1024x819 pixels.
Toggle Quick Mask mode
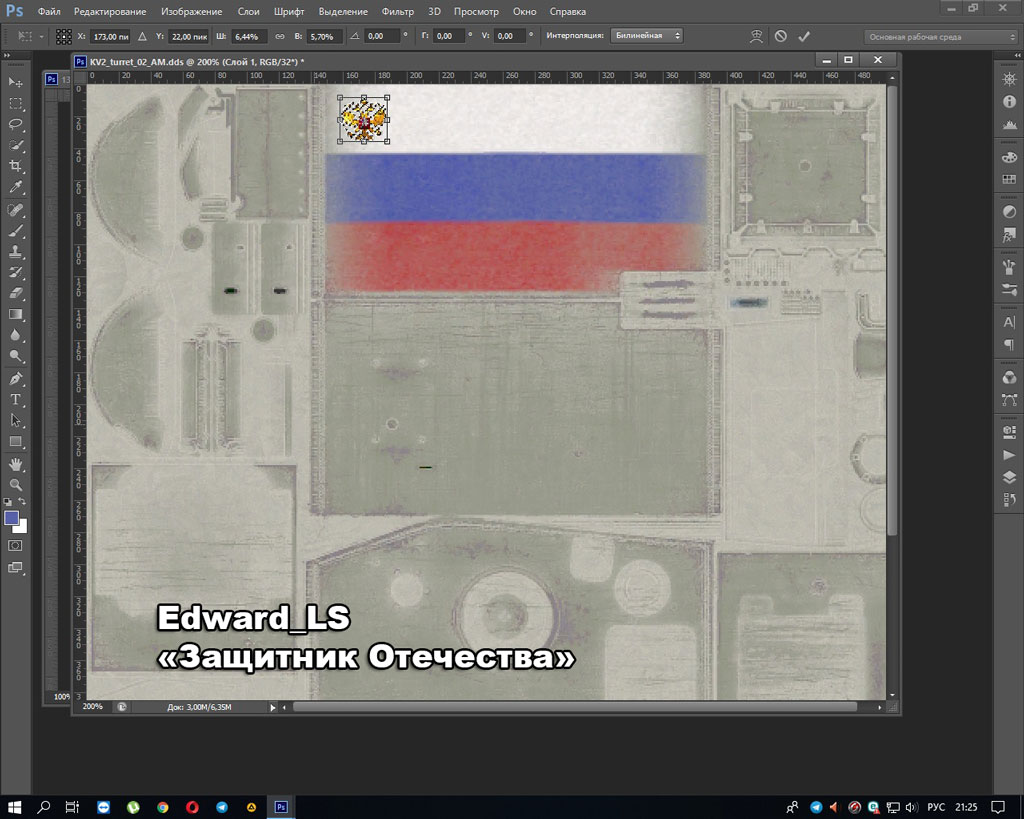pos(16,546)
